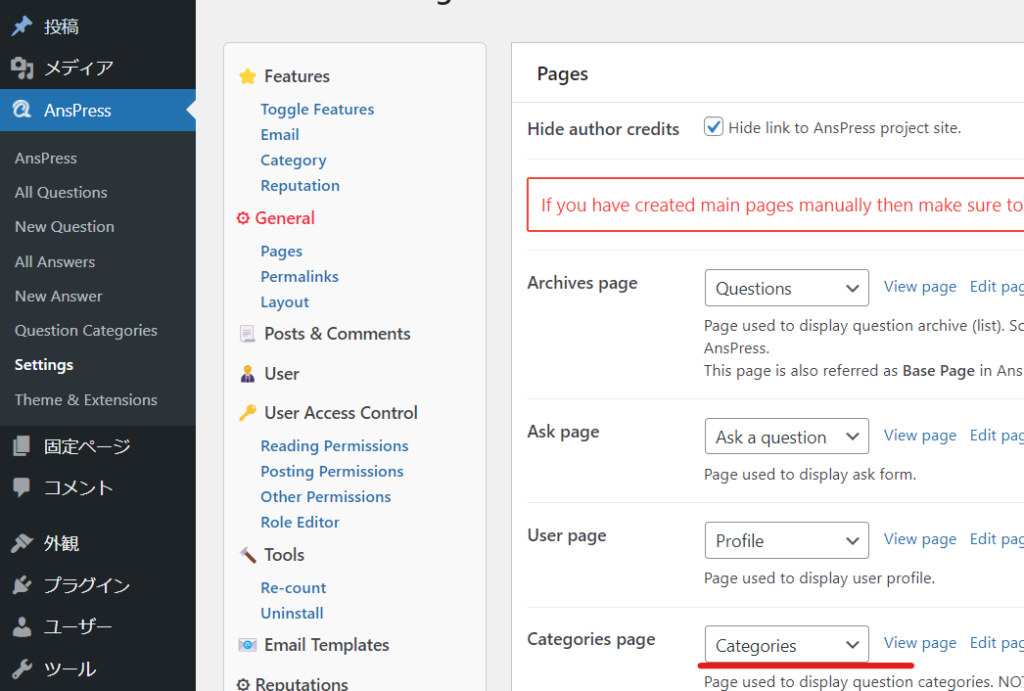The width and height of the screenshot is (1024, 691).
Task: Open the Ask page dropdown
Action: 786,437
